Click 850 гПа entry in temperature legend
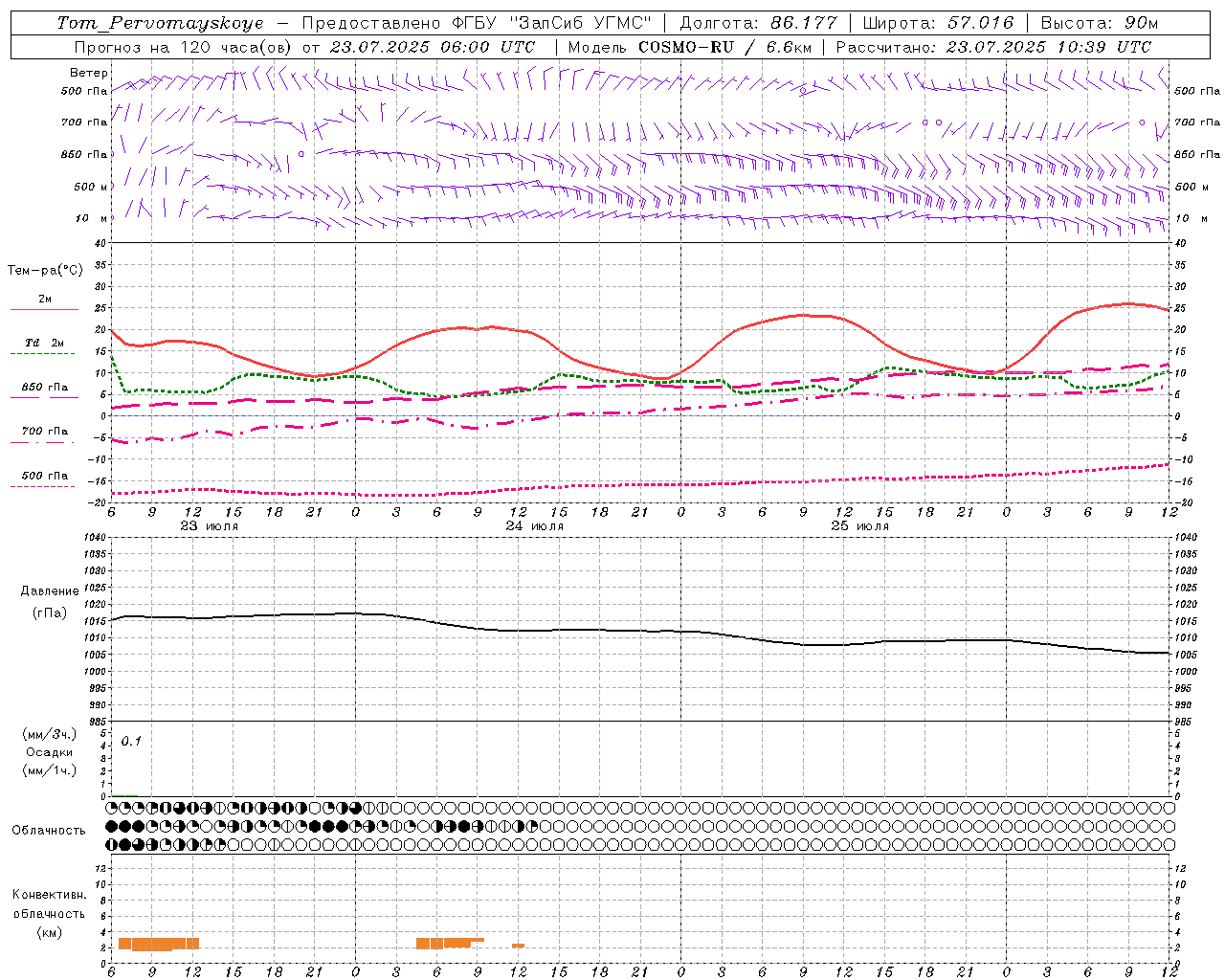The width and height of the screenshot is (1225, 980). click(44, 388)
